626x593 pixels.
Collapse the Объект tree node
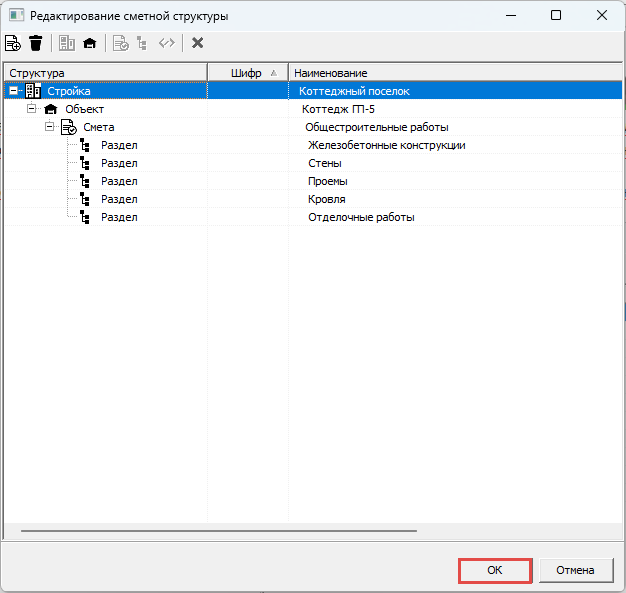pos(31,109)
